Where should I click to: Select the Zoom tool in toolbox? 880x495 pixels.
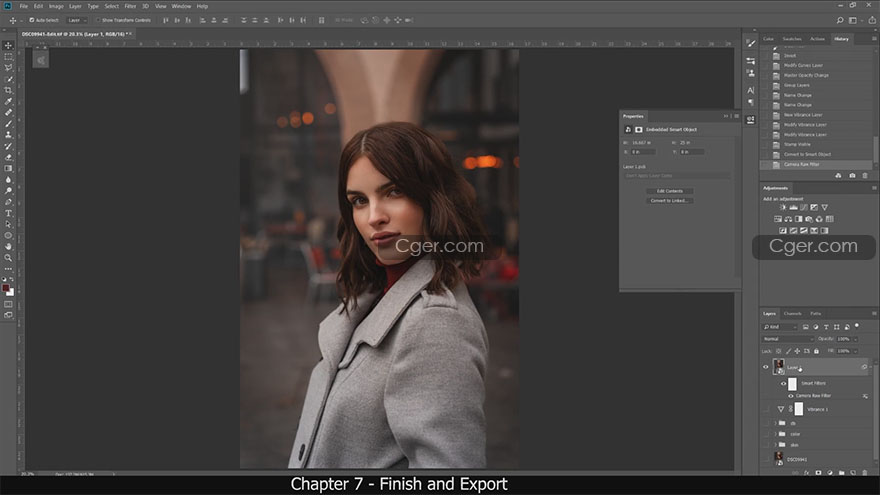[x=8, y=258]
